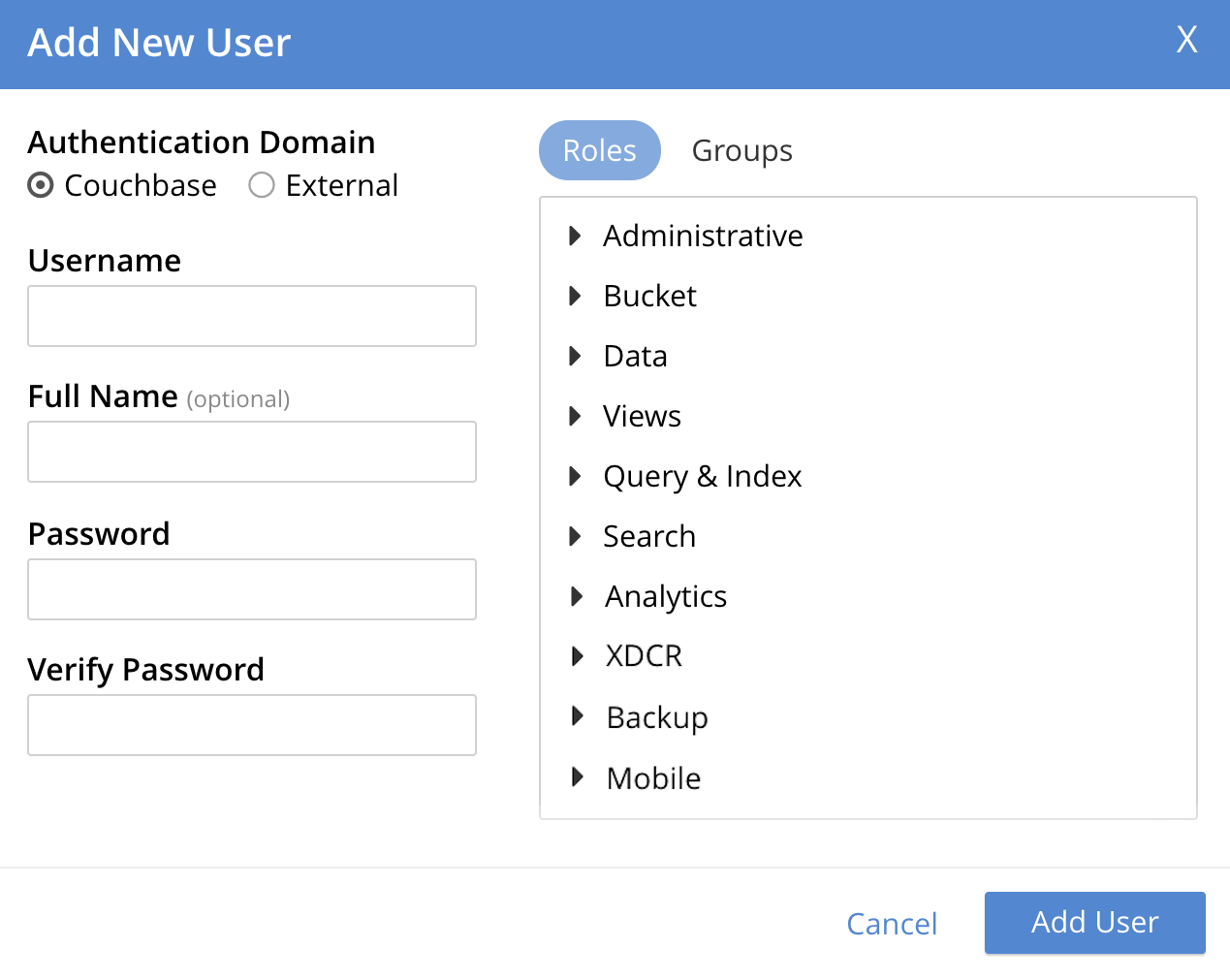1230x980 pixels.
Task: Close the Add New User dialog
Action: click(1186, 41)
